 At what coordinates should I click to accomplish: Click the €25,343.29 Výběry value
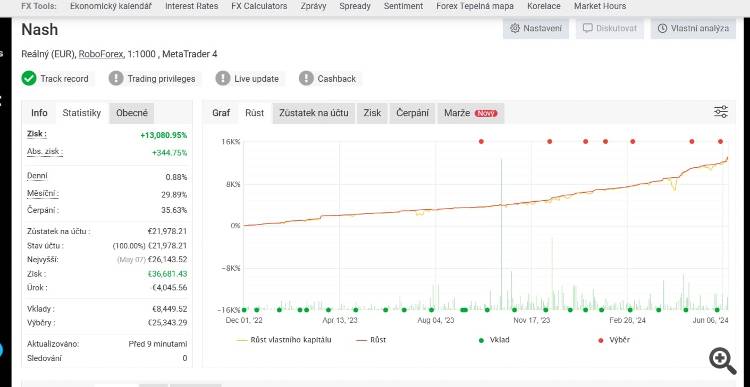[x=167, y=323]
